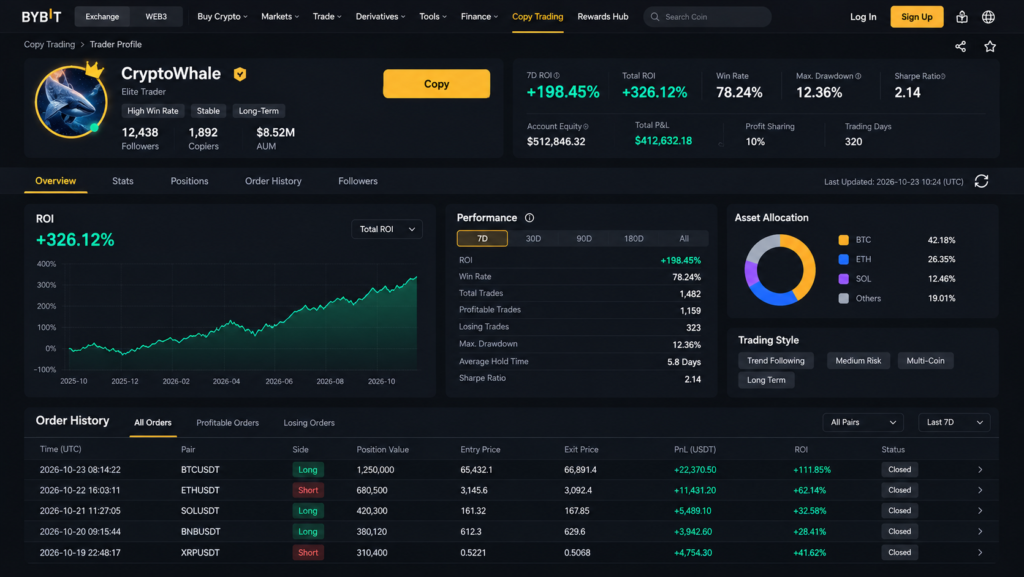Open BTCUSDT order details arrow
Screen dimensions: 1024x577
(980, 470)
